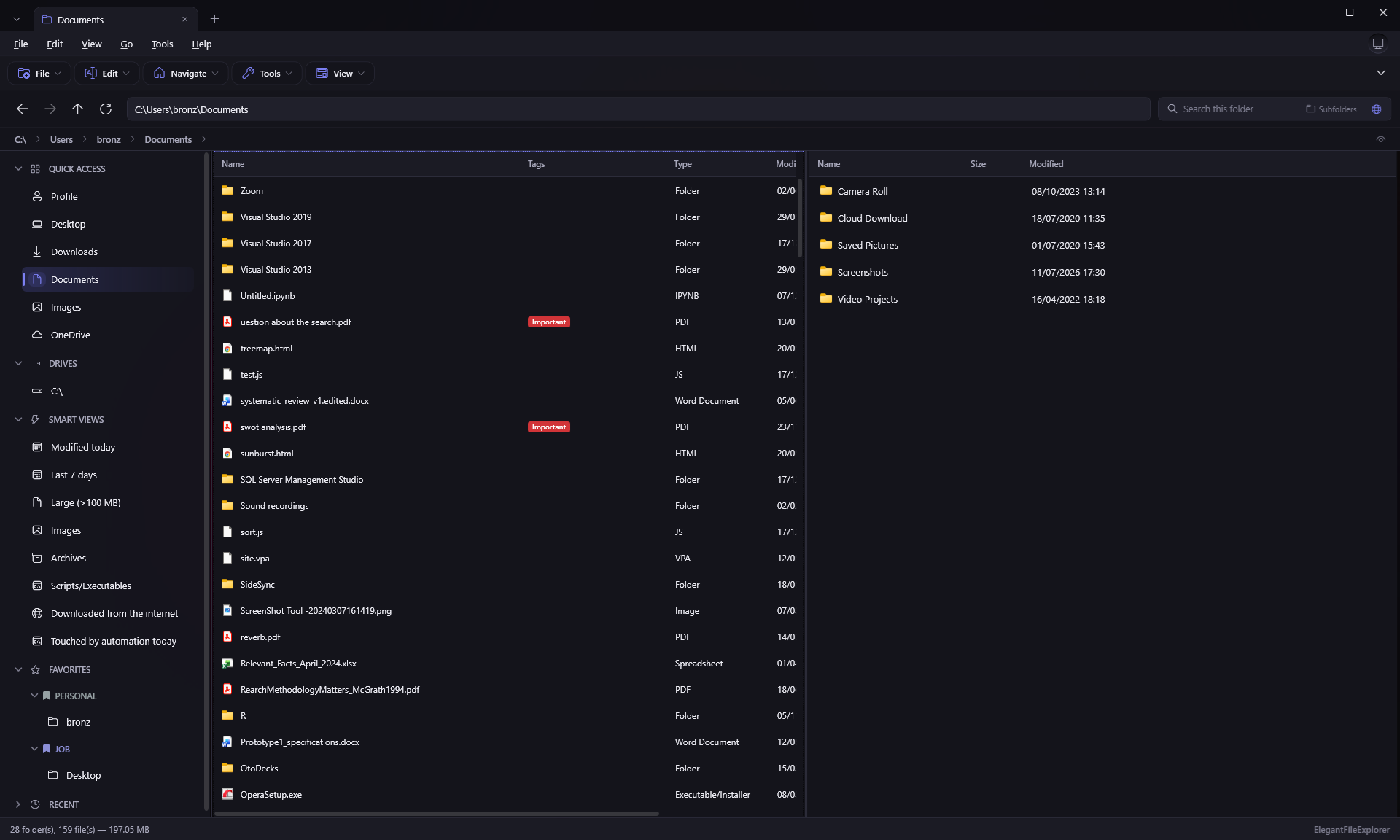
Task: Click the vertical scrollbar of file list
Action: click(x=800, y=219)
